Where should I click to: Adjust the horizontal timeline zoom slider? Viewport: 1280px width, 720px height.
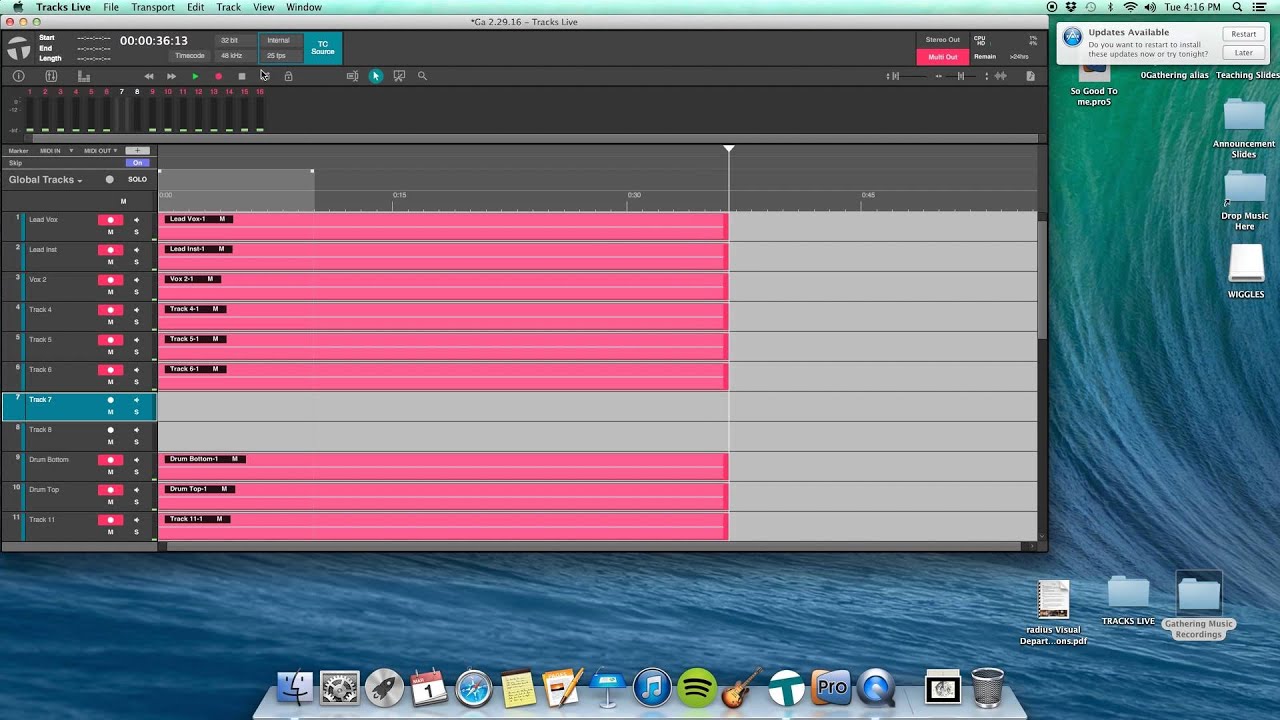click(961, 76)
